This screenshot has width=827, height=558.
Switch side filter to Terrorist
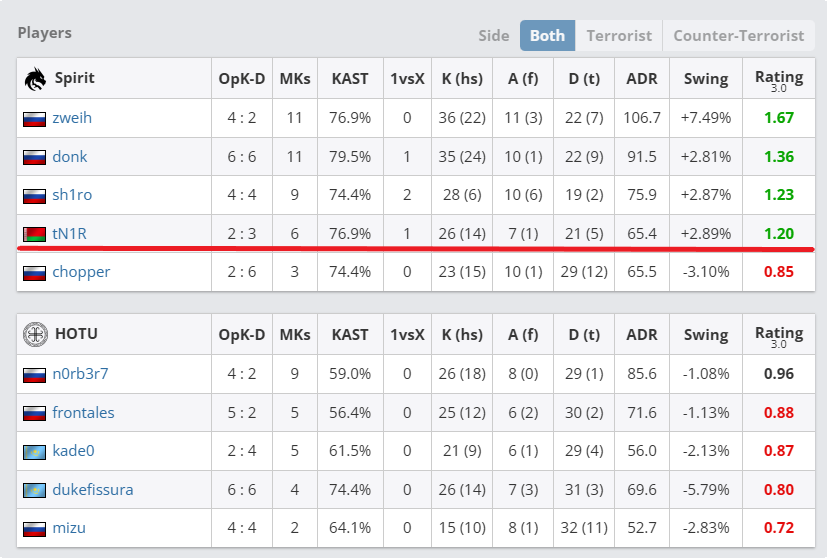pyautogui.click(x=619, y=36)
